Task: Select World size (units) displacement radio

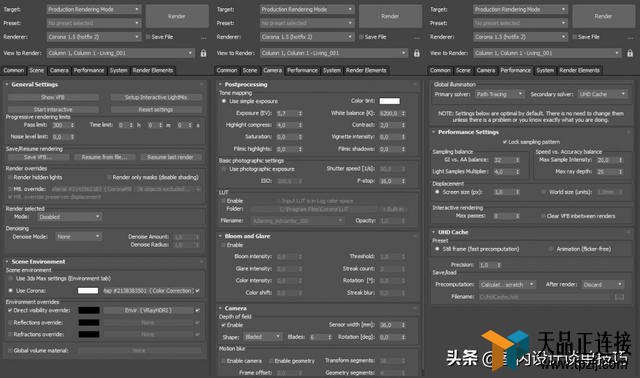Action: pyautogui.click(x=543, y=192)
